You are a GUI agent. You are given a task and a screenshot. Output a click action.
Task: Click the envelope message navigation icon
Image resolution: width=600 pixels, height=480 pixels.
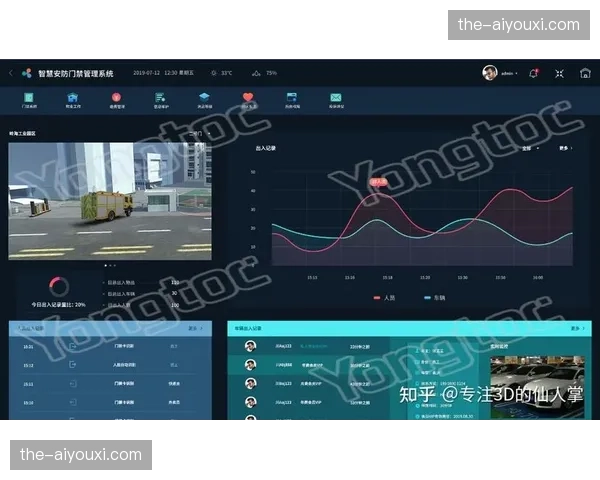[x=336, y=98]
